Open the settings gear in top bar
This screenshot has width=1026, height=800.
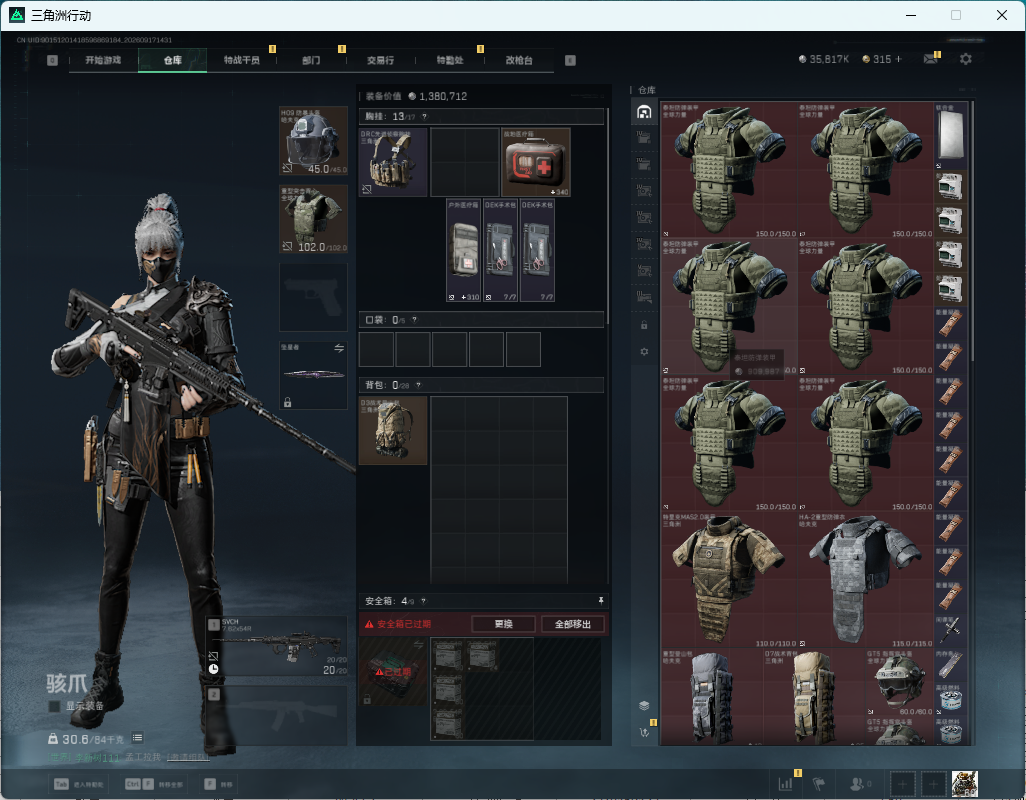pos(965,59)
